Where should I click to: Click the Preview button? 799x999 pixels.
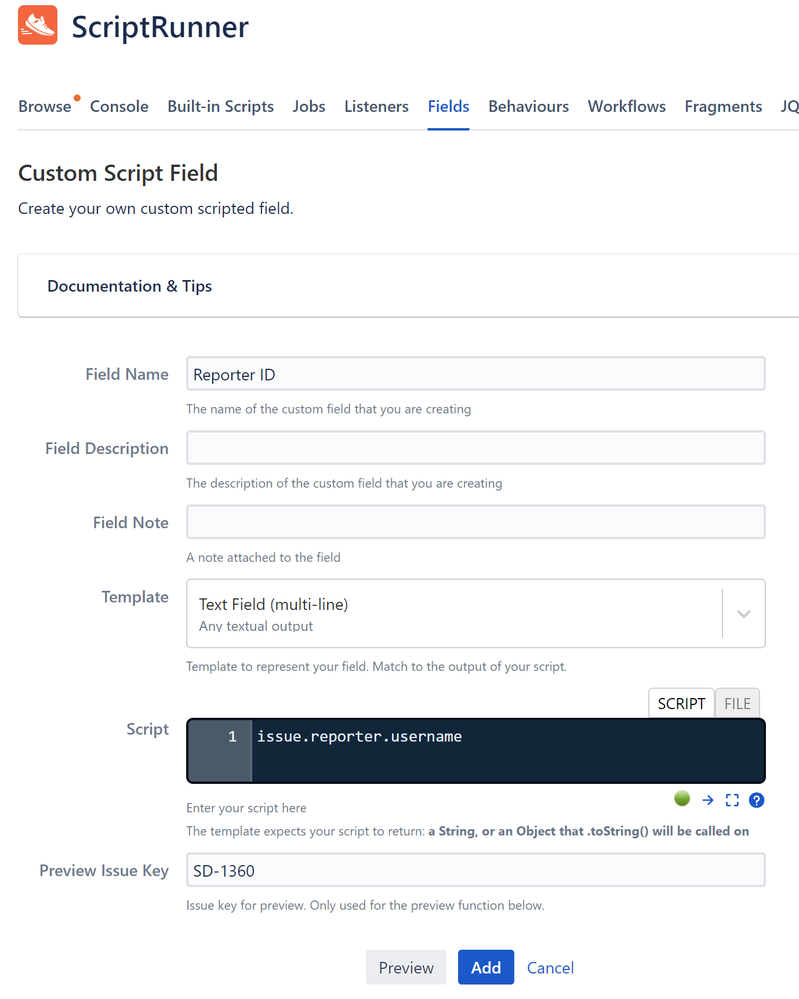[406, 967]
